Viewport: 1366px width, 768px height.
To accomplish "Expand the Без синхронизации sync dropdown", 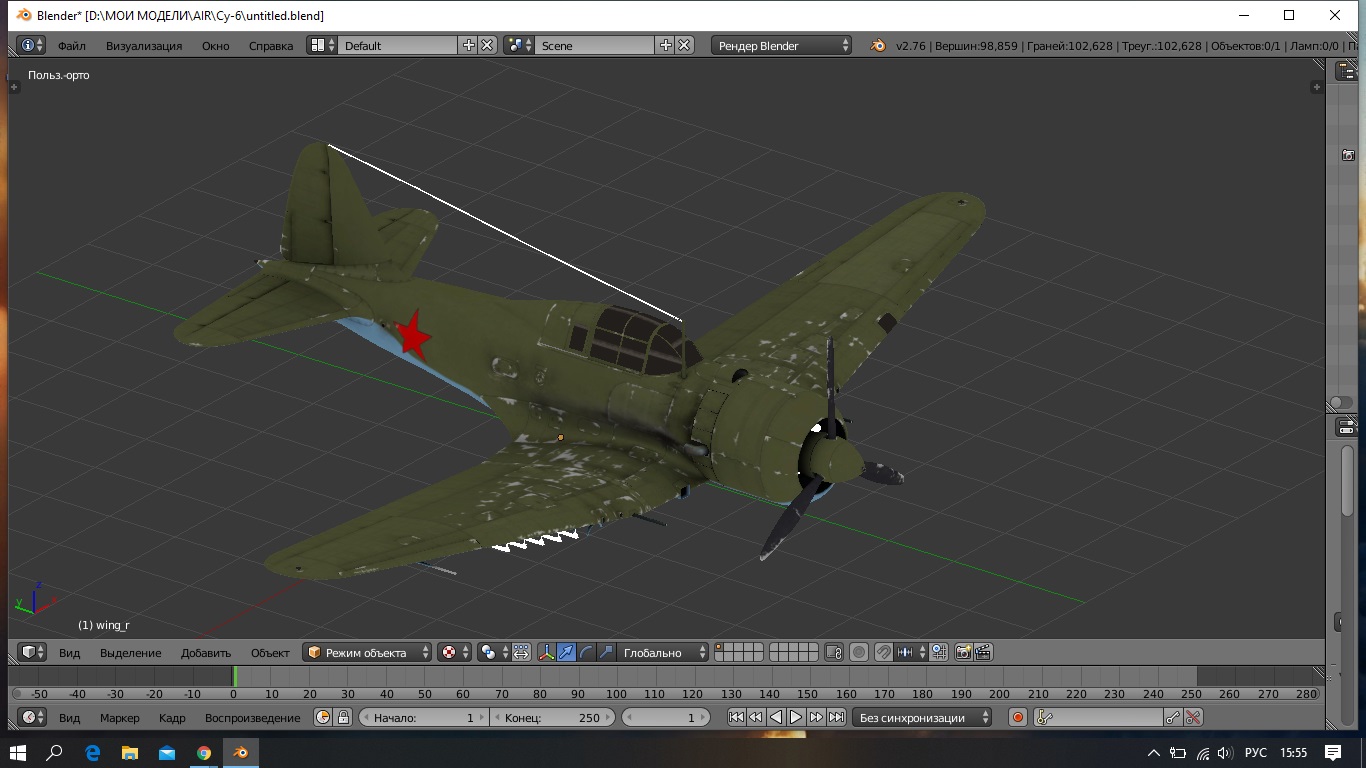I will point(922,717).
